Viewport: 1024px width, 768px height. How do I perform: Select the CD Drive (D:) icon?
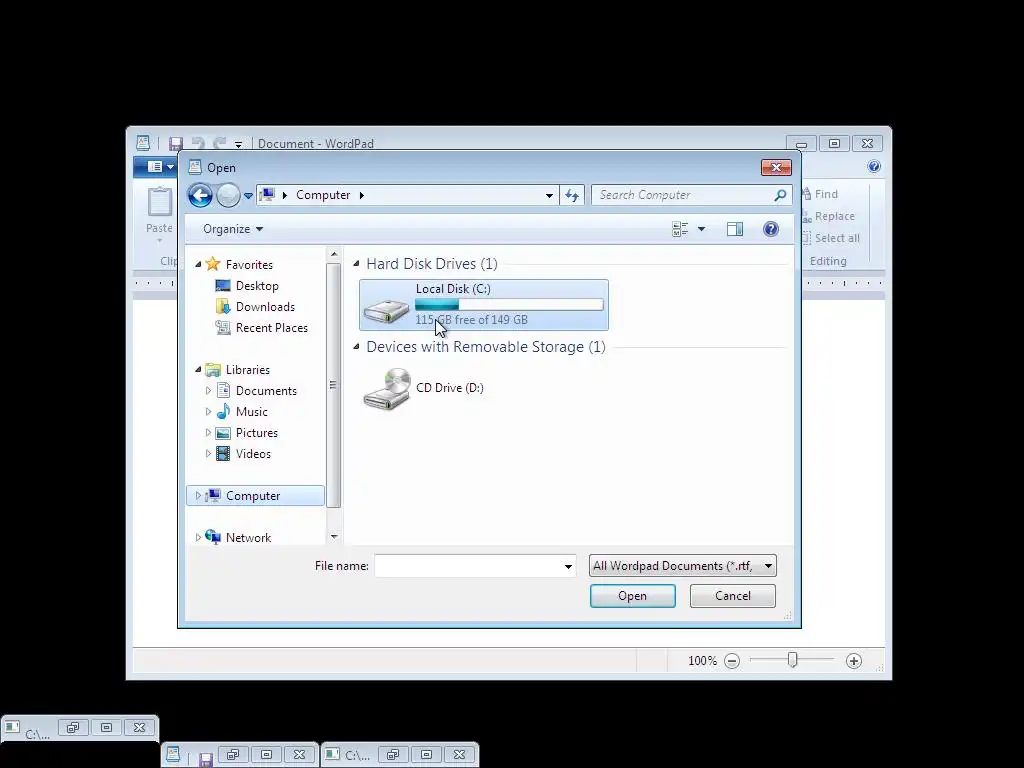tap(387, 389)
